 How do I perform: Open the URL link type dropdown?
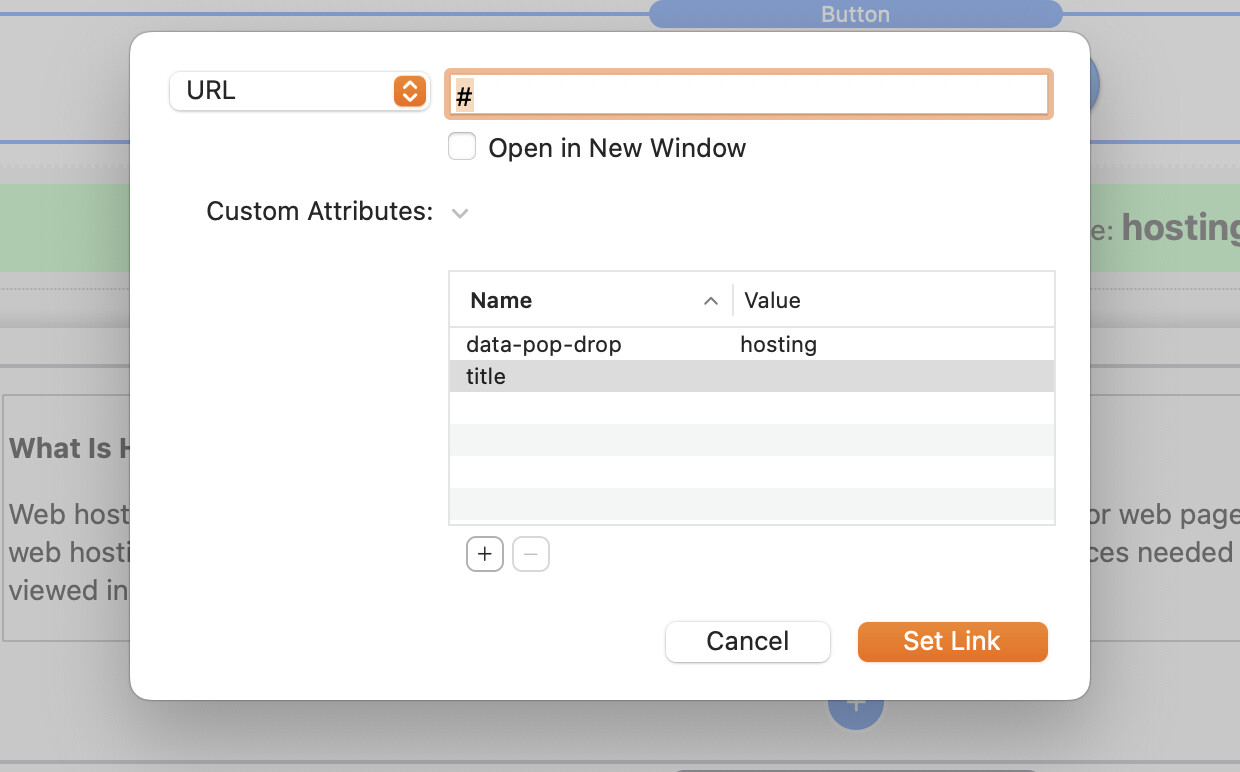(299, 91)
